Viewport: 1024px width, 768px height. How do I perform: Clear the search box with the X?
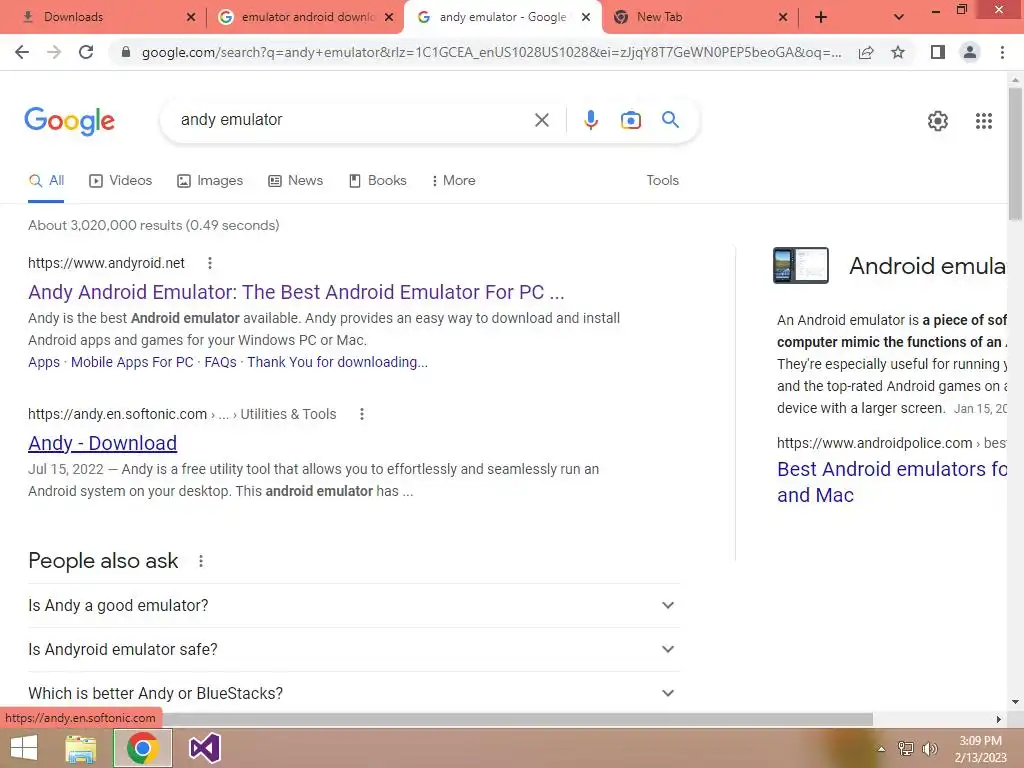541,120
